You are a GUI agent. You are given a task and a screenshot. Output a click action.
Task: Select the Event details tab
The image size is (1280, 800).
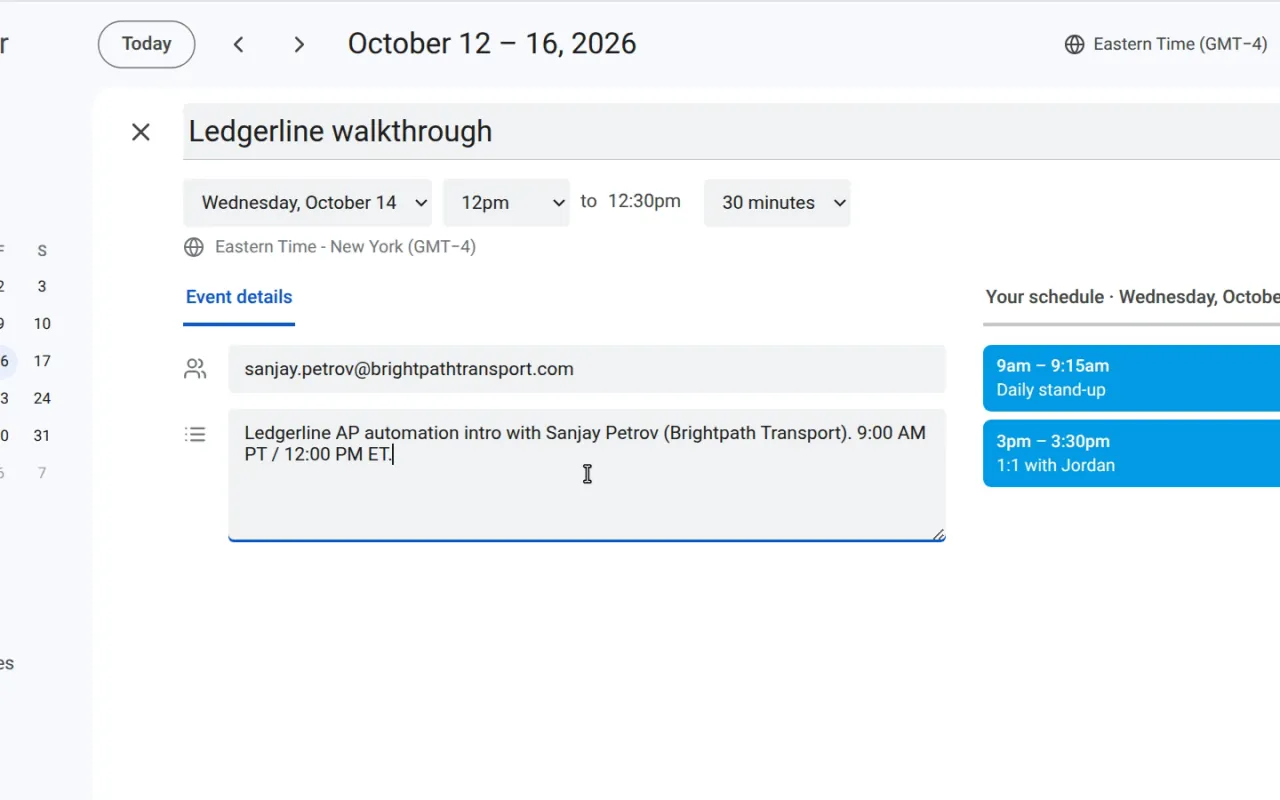pos(239,297)
